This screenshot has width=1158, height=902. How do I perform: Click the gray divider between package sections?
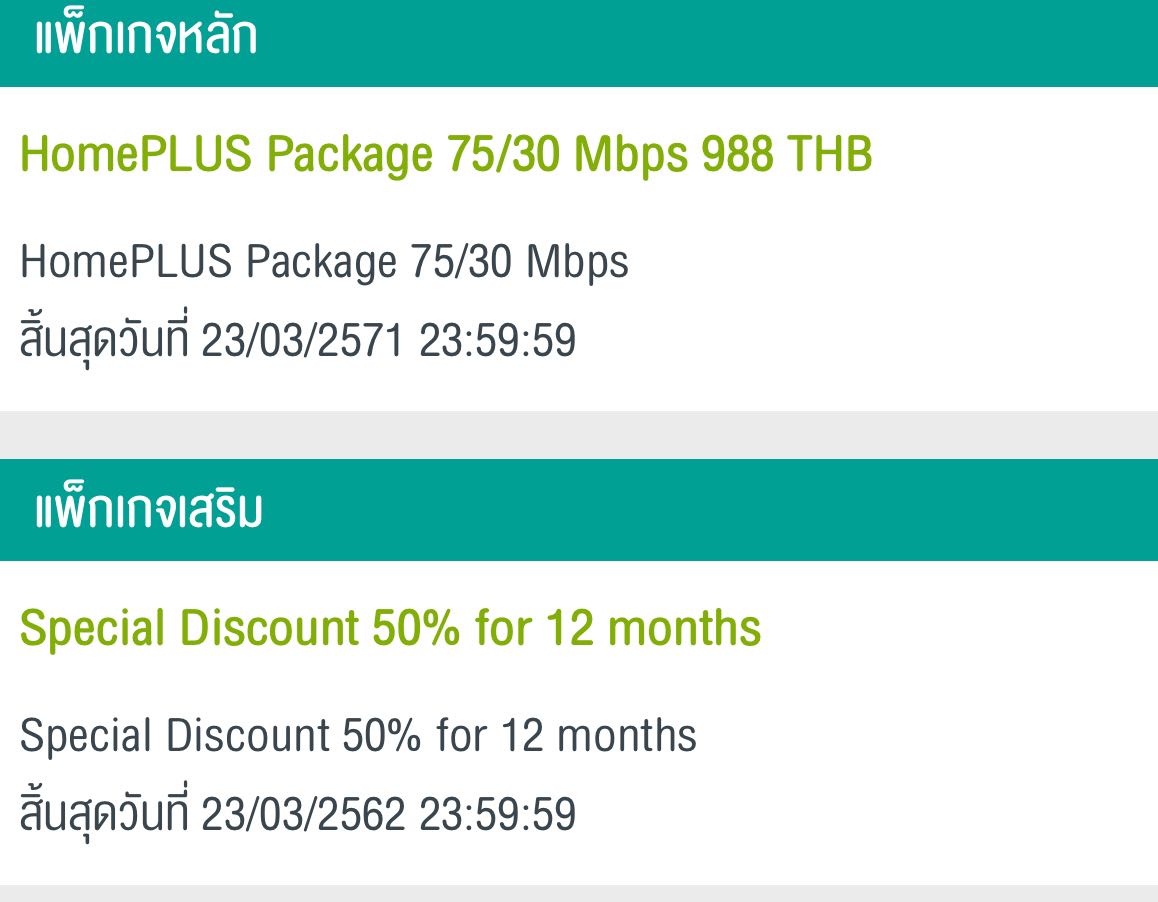[x=579, y=435]
